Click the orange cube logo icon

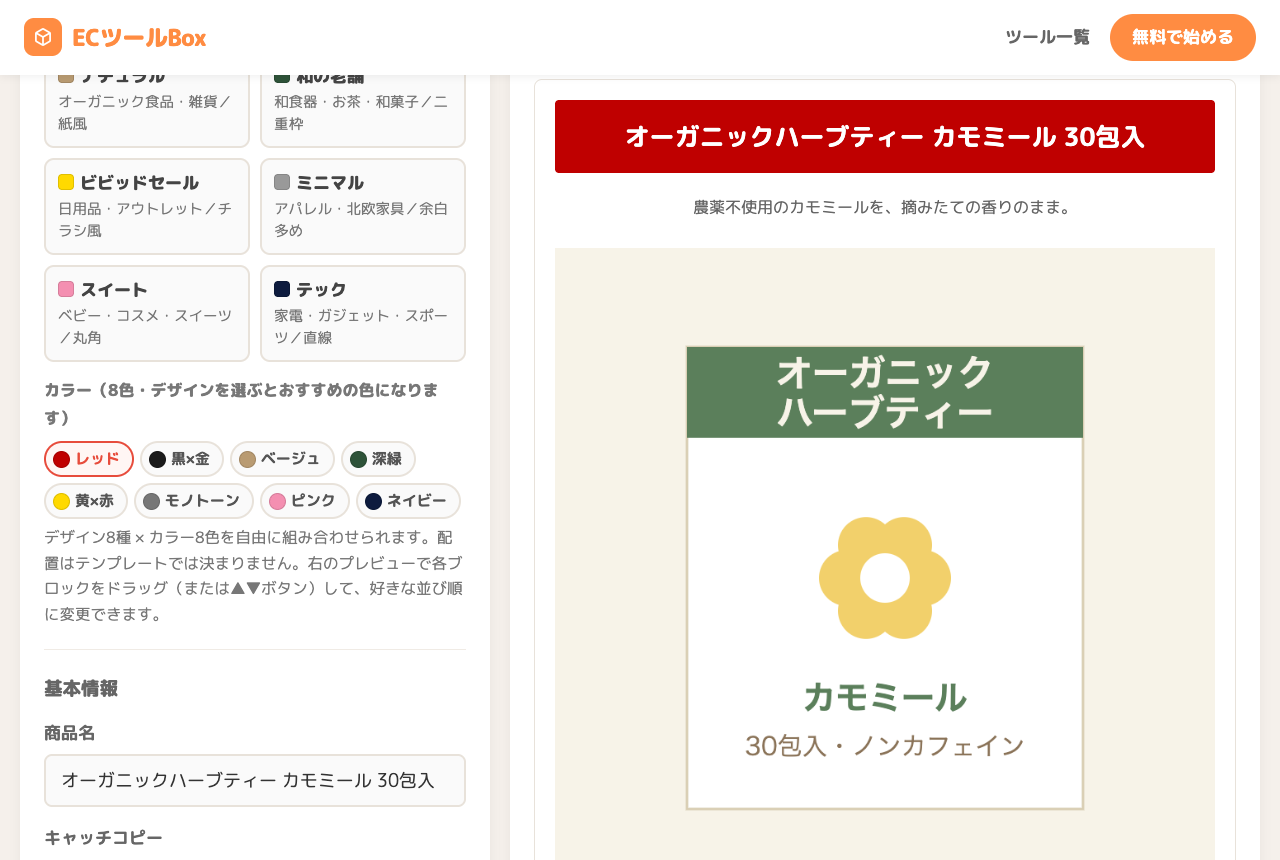tap(43, 37)
